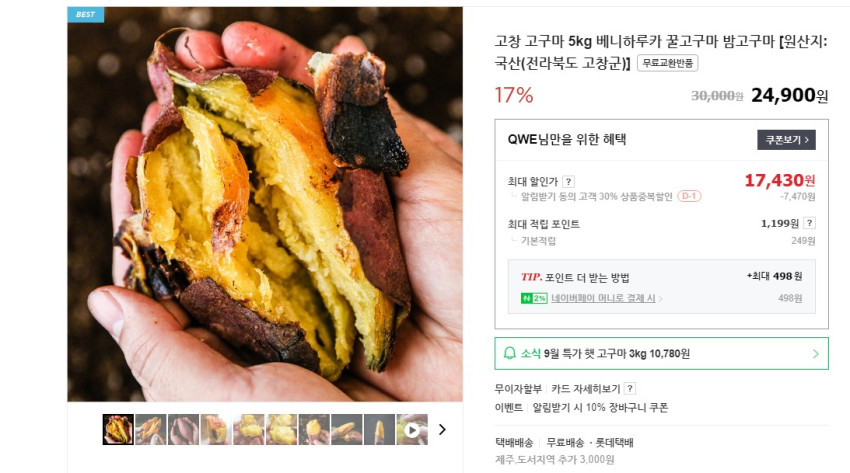850x473 pixels.
Task: Click the green N 2% Naver Pay badge
Action: click(x=534, y=298)
